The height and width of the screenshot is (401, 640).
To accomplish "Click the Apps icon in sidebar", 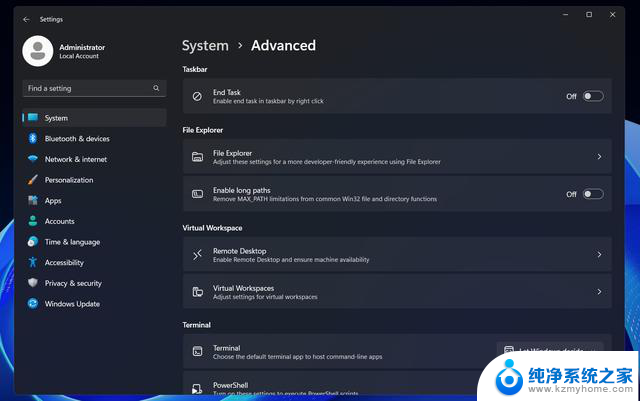I will point(33,200).
